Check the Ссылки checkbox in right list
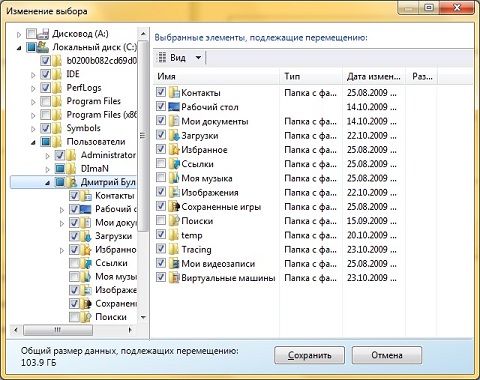This screenshot has width=480, height=380. (161, 163)
